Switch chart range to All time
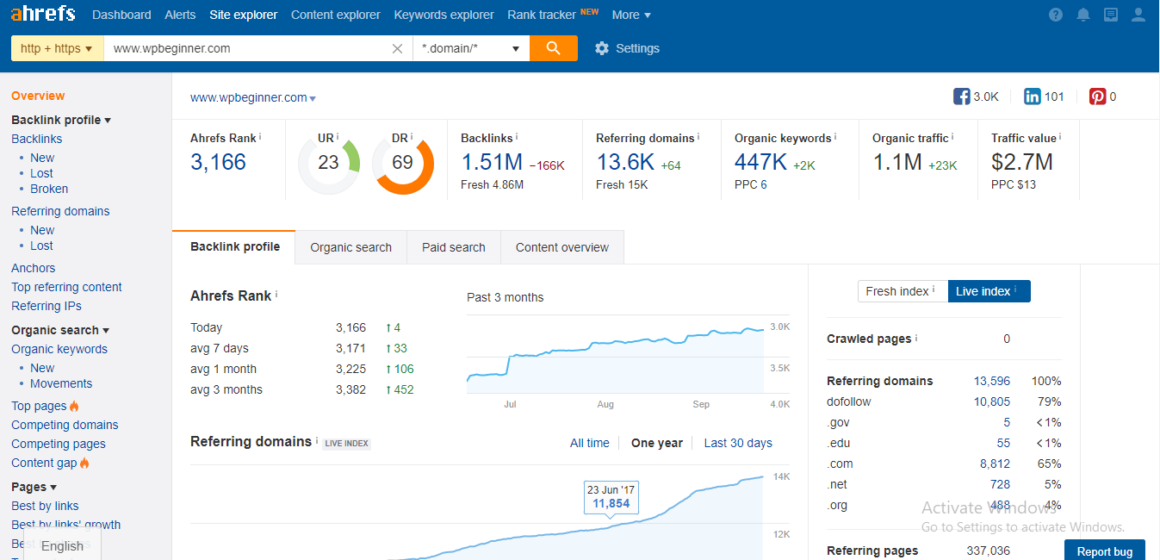This screenshot has height=560, width=1160. (590, 443)
